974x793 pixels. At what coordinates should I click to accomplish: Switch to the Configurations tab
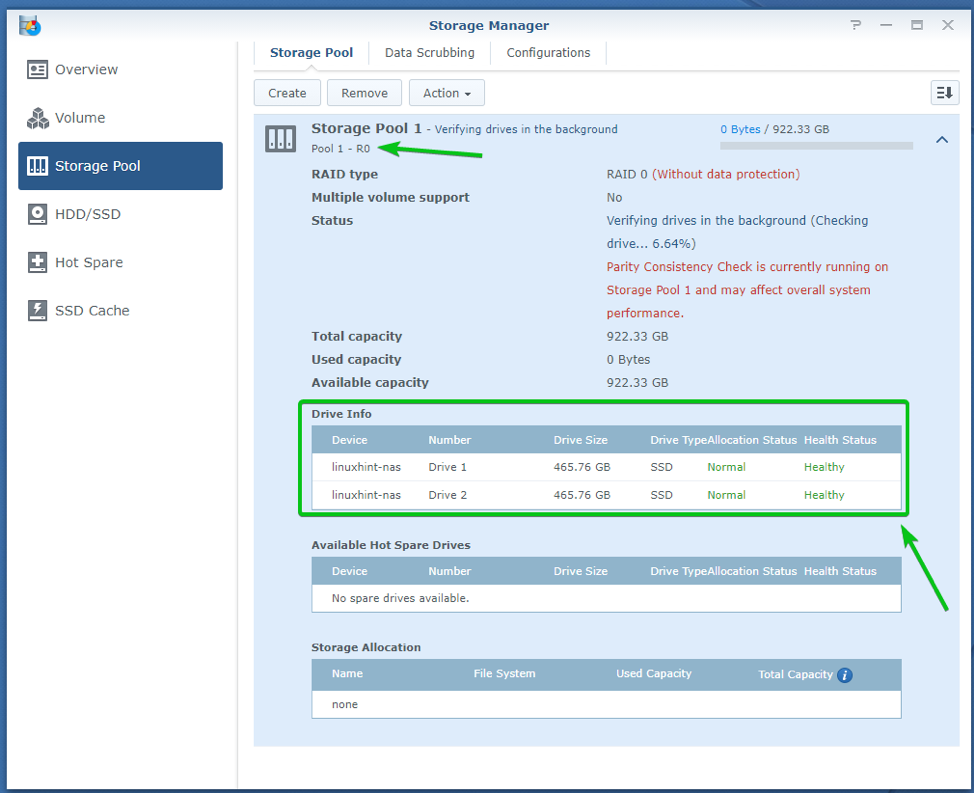click(x=548, y=53)
